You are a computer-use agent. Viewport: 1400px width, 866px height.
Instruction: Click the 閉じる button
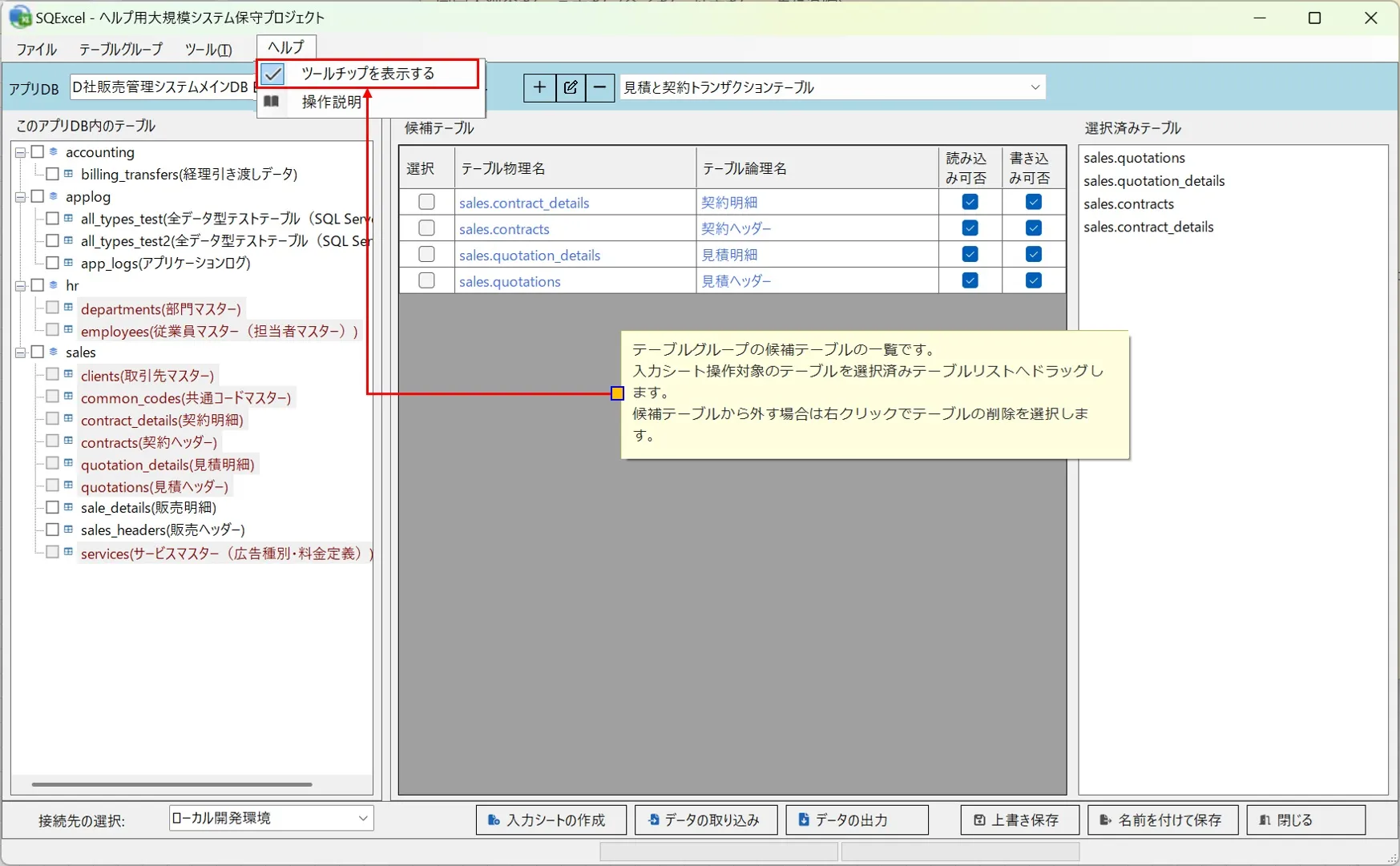(x=1305, y=820)
